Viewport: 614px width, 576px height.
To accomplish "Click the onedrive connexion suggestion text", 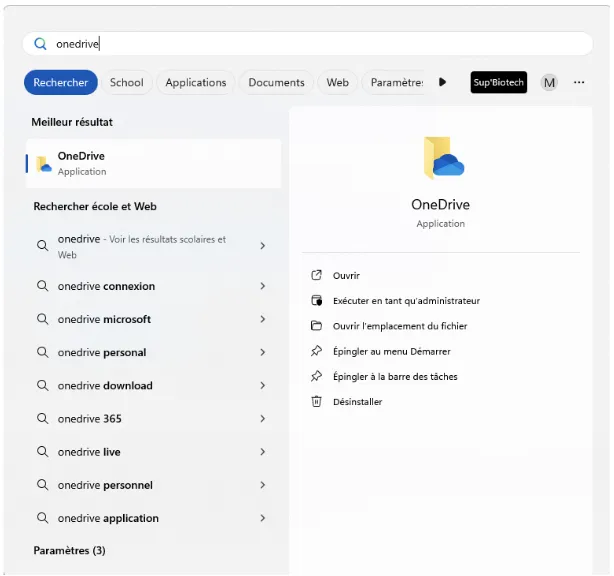I will (x=106, y=286).
